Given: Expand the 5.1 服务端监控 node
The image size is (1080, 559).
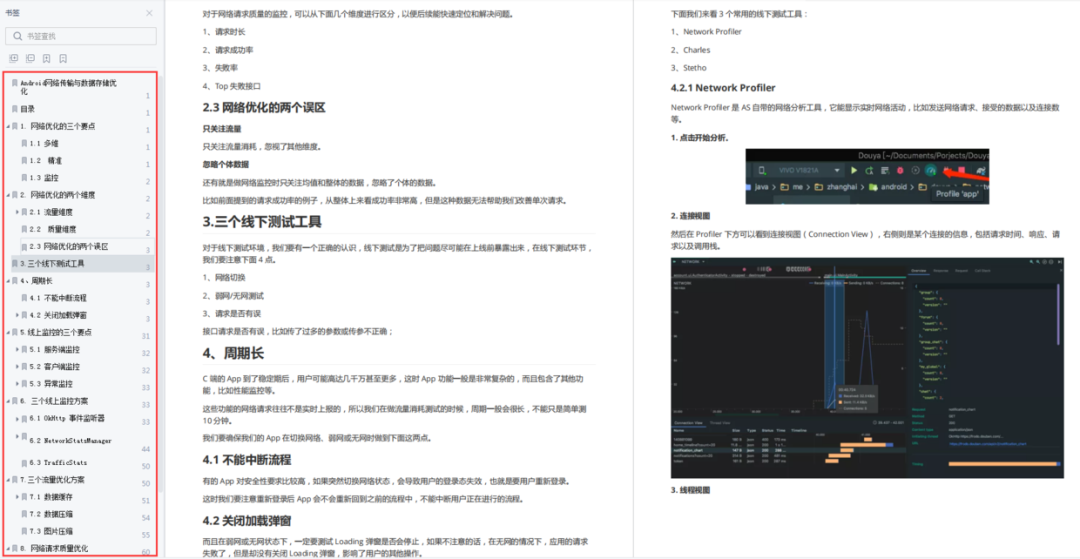Looking at the screenshot, I should click(17, 349).
